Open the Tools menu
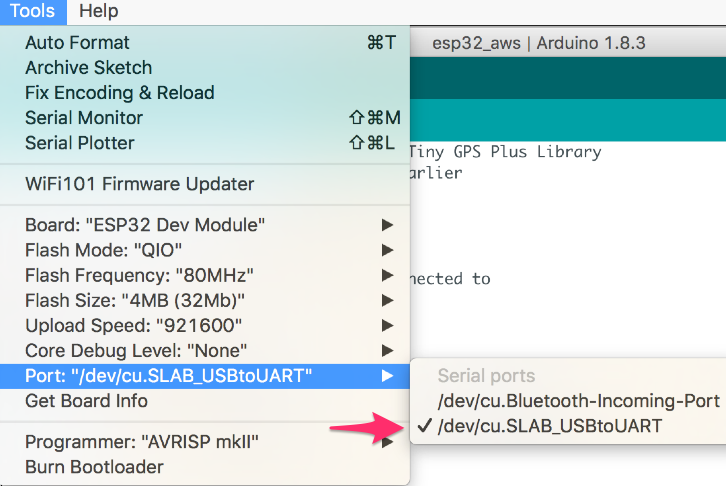726x486 pixels. [32, 11]
